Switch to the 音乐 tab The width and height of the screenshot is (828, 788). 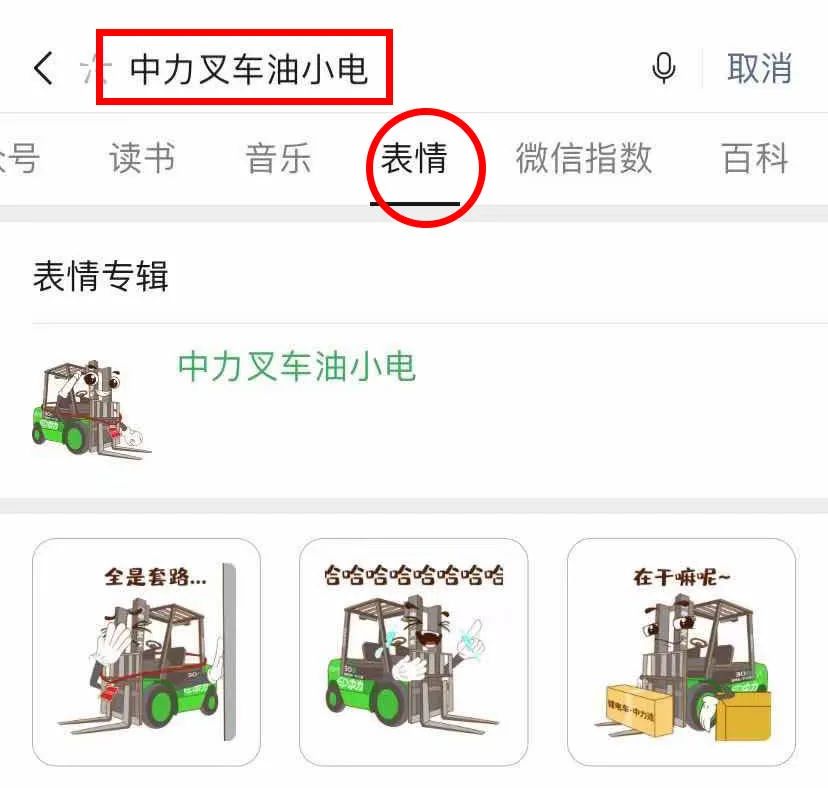coord(278,157)
